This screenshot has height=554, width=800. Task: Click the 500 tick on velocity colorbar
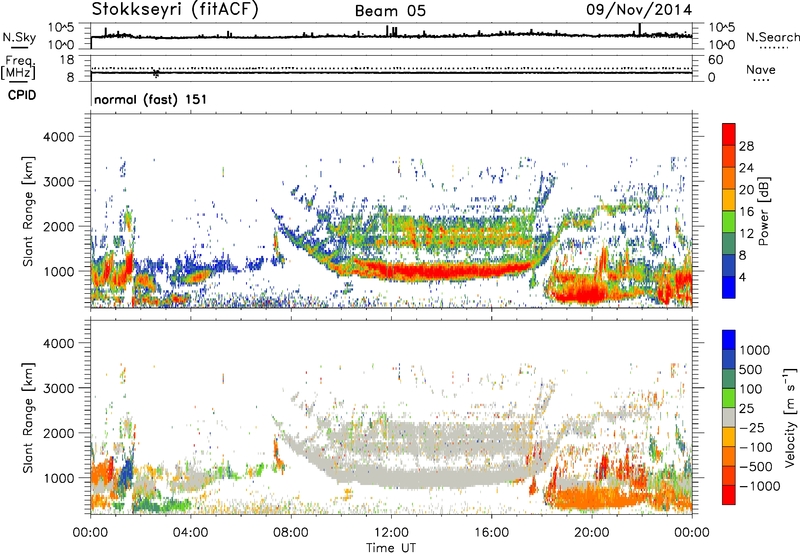751,370
